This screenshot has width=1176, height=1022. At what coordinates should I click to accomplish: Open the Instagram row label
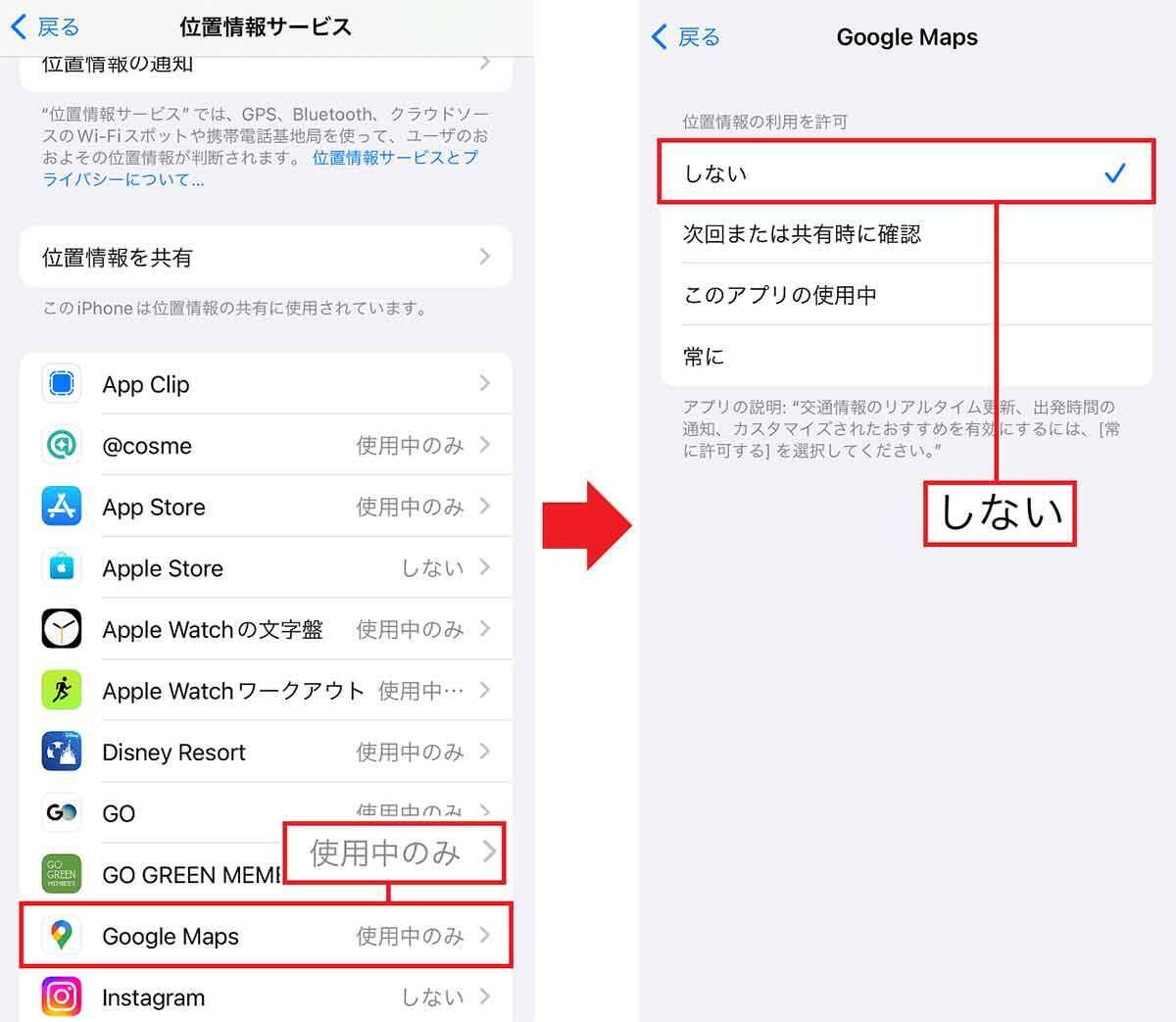click(x=154, y=998)
